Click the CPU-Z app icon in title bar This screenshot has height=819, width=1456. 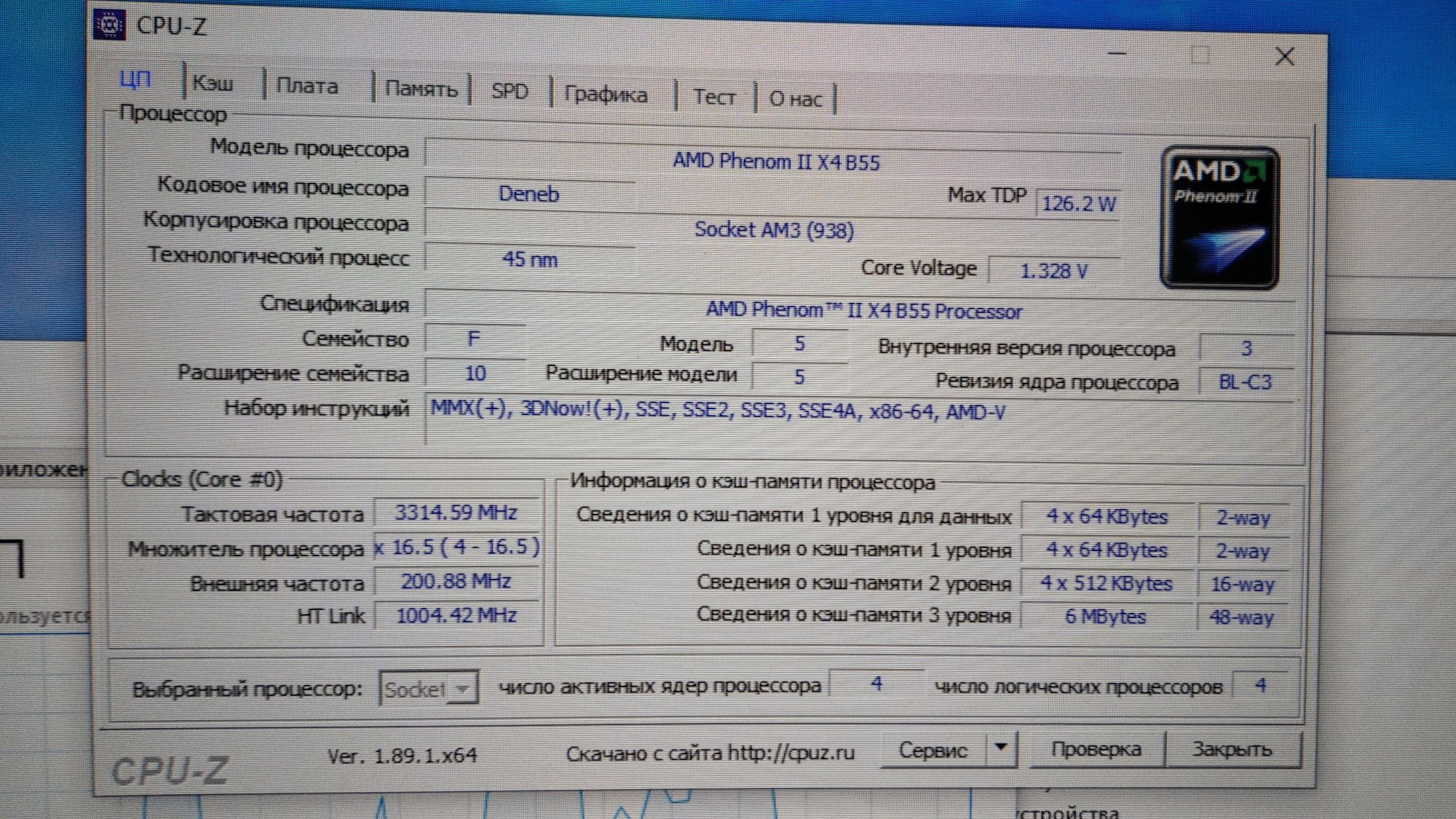(x=109, y=24)
